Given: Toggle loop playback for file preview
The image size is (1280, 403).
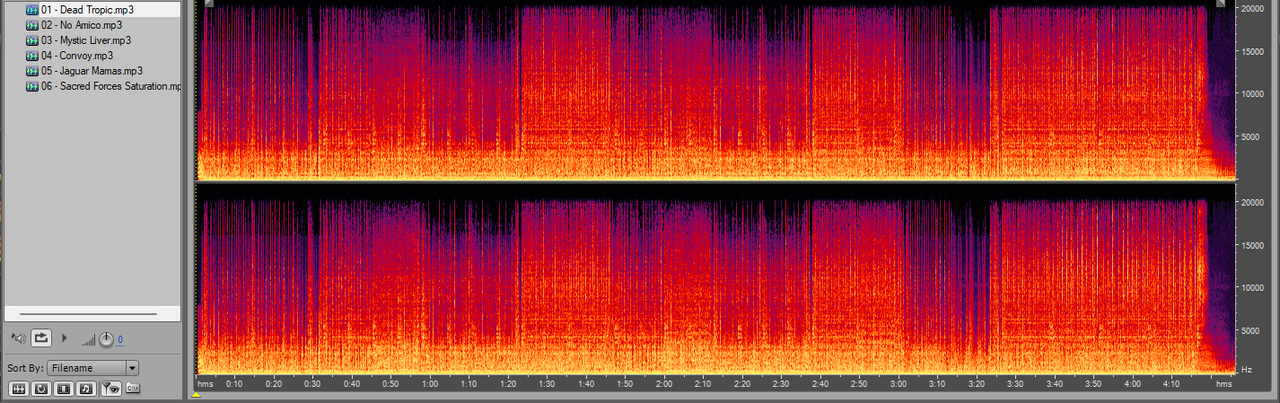Looking at the screenshot, I should click(x=42, y=338).
